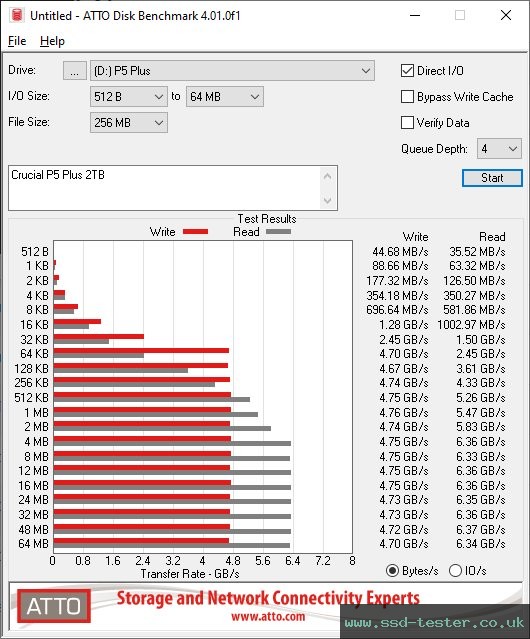Click the description box scroll up arrow

pyautogui.click(x=328, y=176)
